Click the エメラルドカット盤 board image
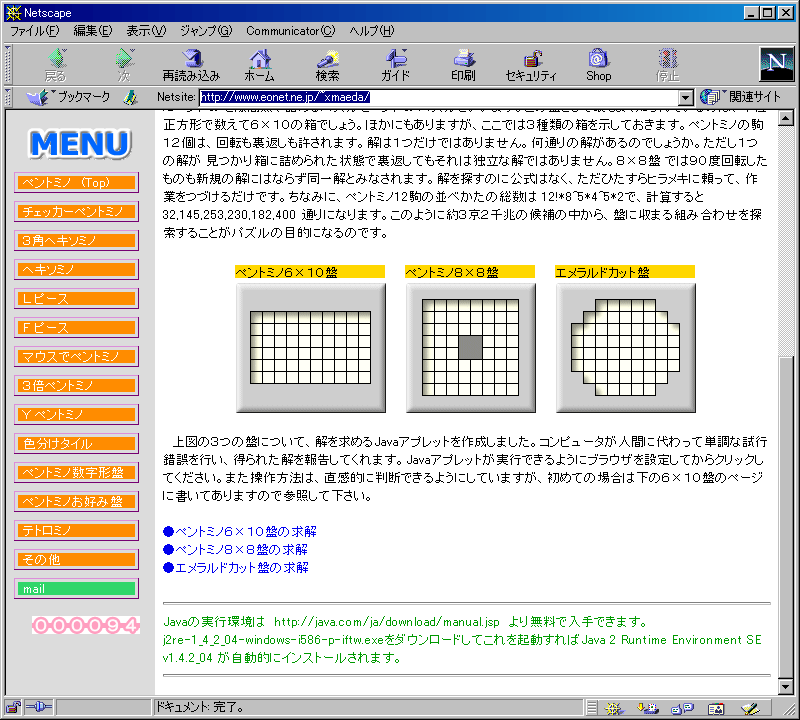800x720 pixels. tap(626, 347)
